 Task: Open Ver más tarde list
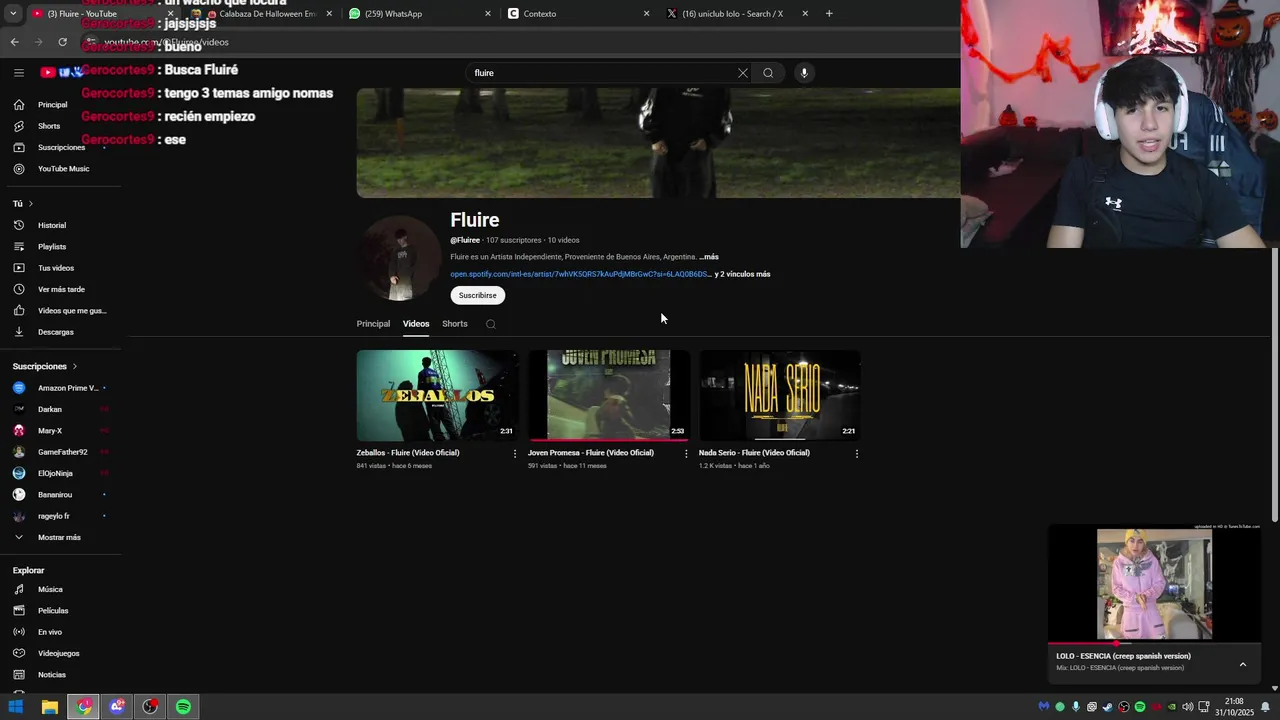[61, 289]
